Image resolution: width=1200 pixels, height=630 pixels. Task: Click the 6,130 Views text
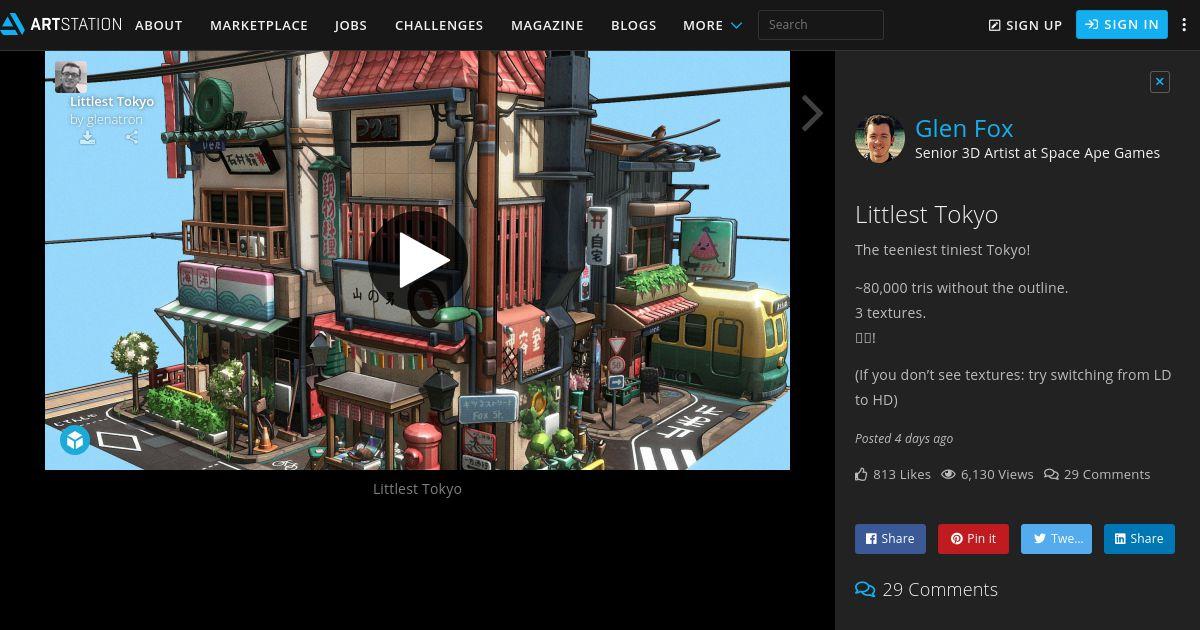tap(997, 474)
